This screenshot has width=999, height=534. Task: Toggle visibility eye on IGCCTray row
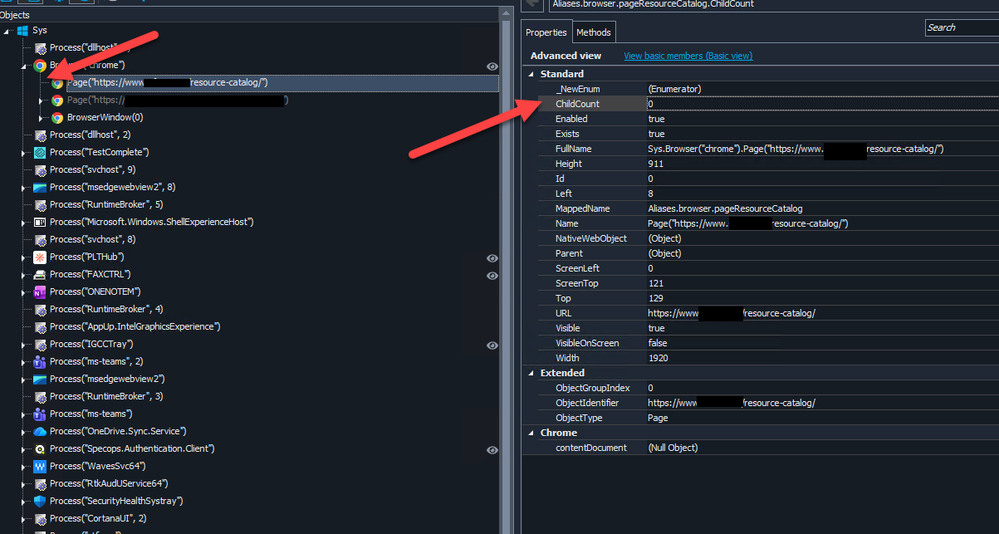[x=492, y=345]
